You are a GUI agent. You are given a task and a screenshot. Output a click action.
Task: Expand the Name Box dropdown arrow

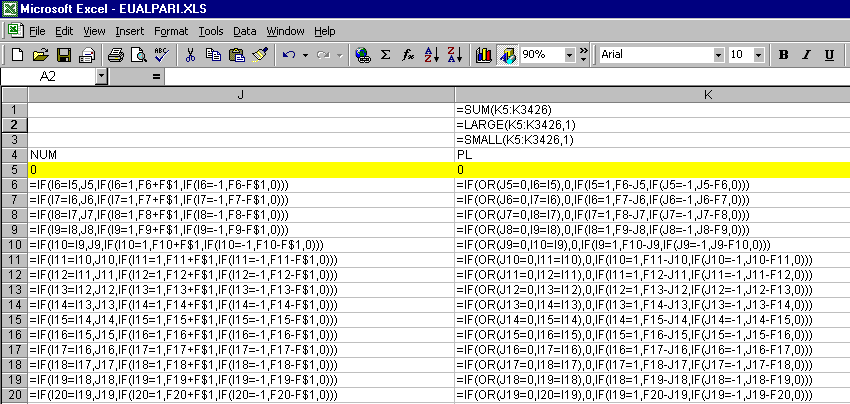[x=101, y=76]
